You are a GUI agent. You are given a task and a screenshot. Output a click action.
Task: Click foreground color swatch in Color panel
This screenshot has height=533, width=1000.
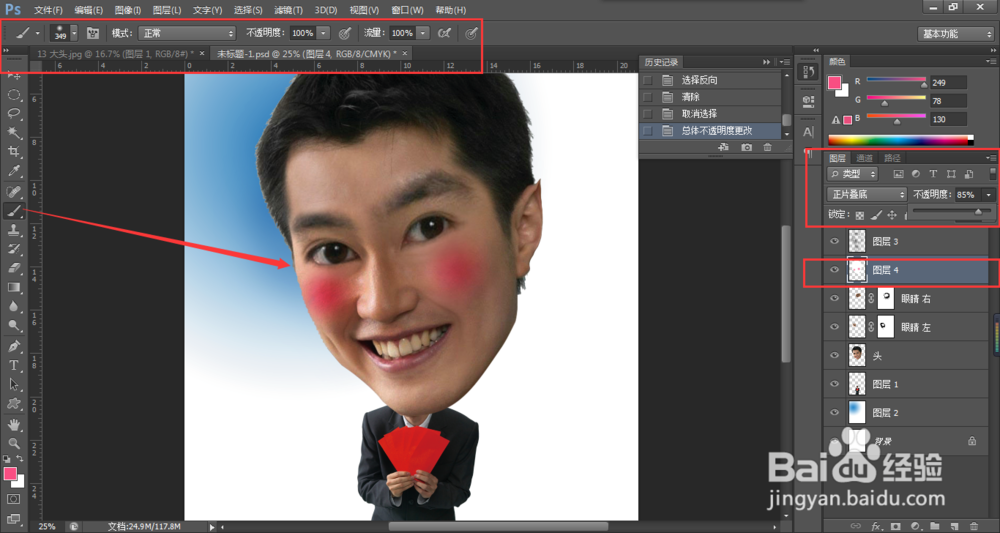834,82
